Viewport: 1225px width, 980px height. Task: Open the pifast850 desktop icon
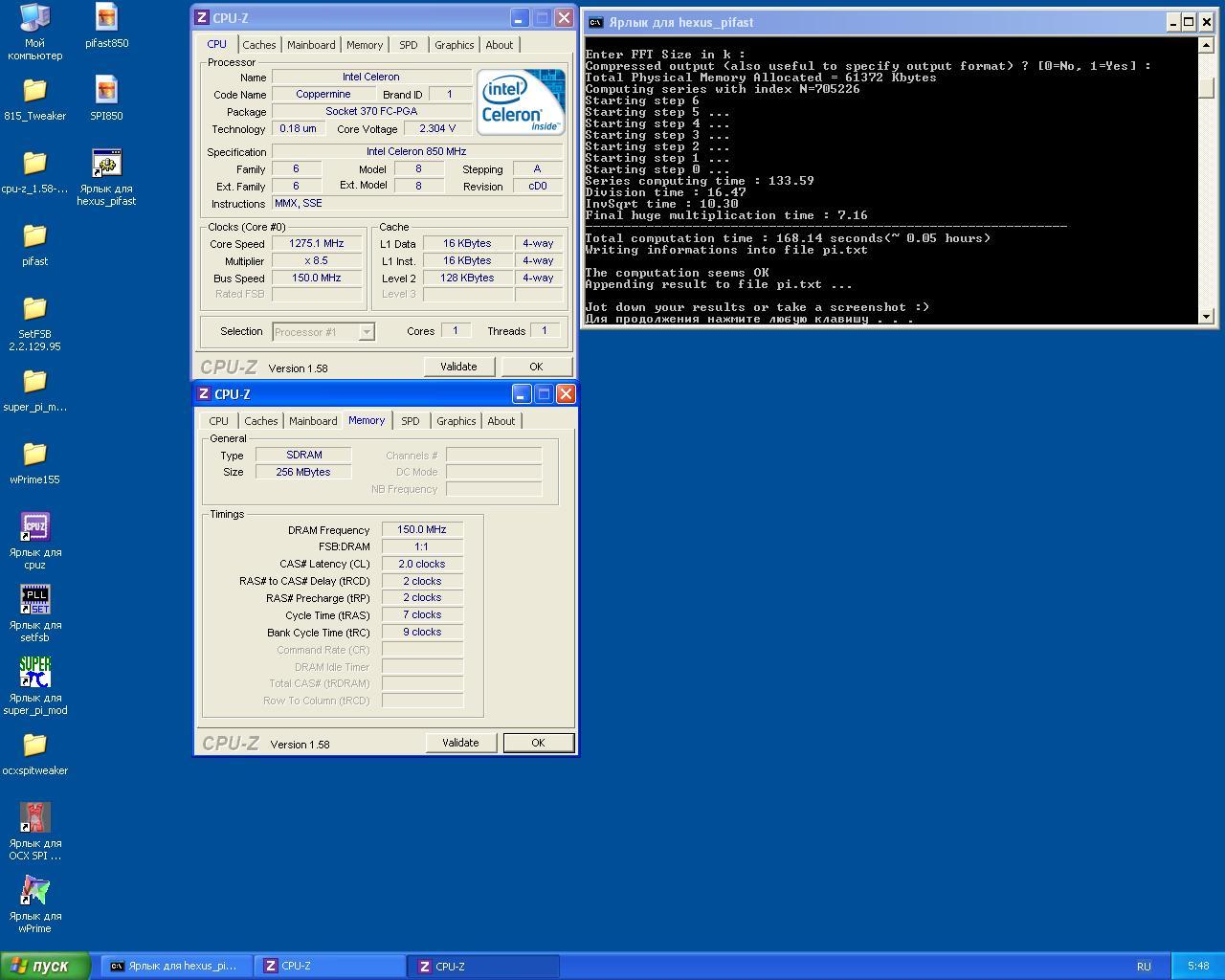[106, 26]
